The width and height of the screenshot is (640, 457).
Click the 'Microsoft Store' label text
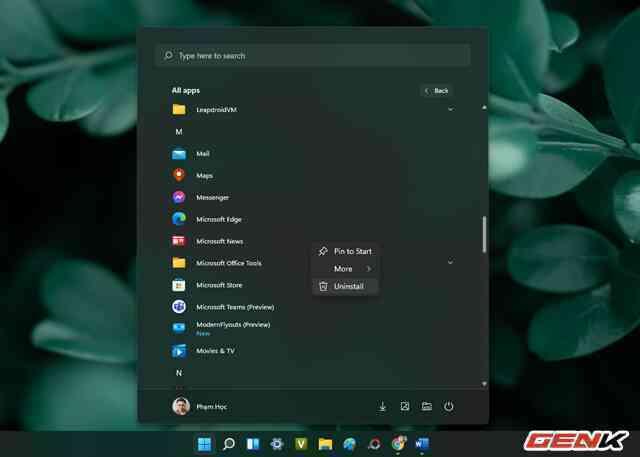pyautogui.click(x=219, y=285)
